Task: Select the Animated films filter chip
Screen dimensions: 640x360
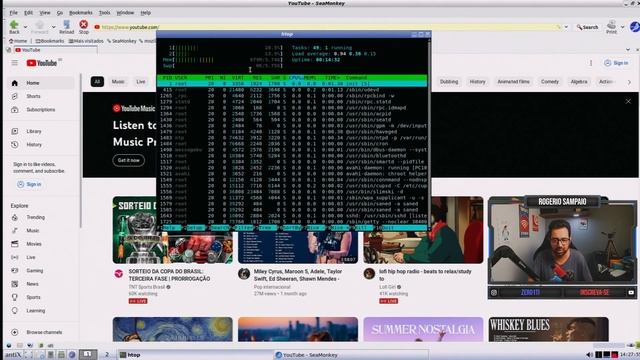Action: 513,82
